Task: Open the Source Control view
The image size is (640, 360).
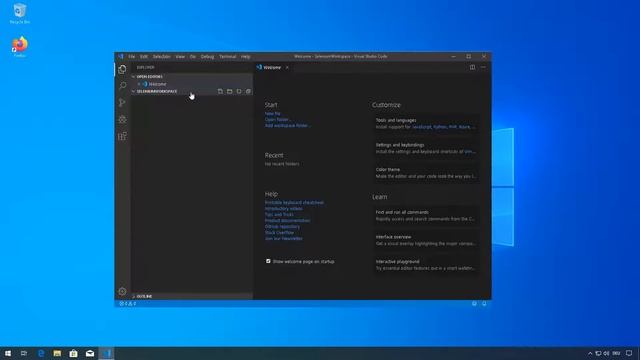Action: pyautogui.click(x=122, y=102)
